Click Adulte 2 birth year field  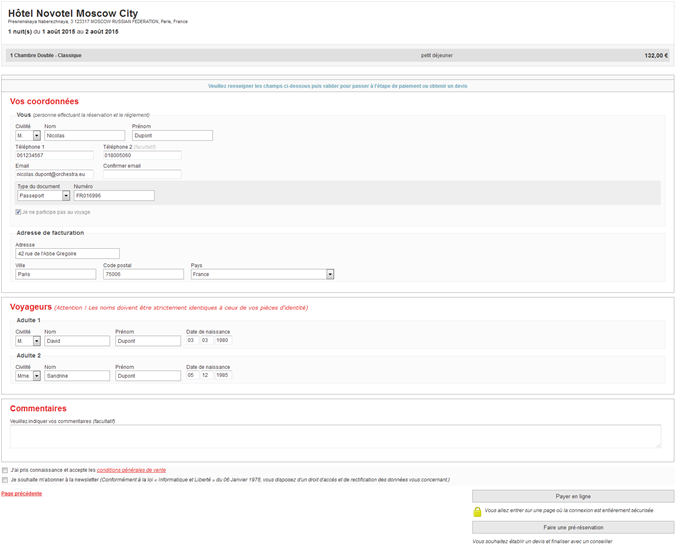point(222,376)
